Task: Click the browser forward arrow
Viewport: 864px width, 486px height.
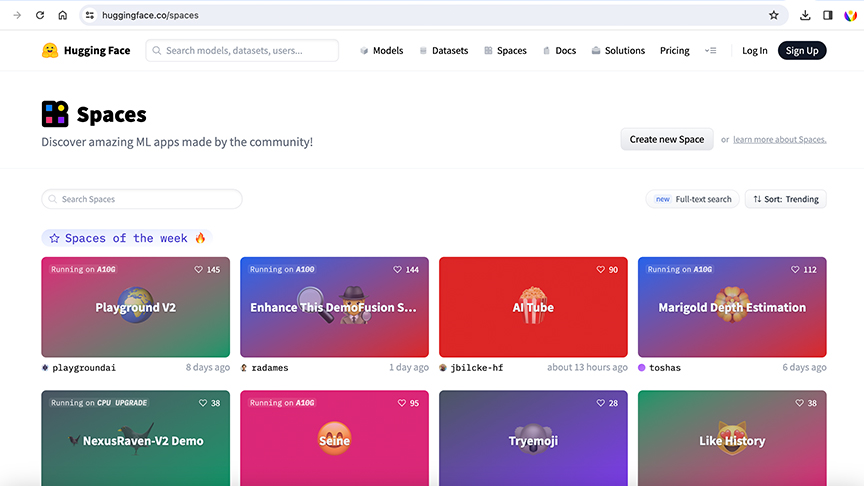Action: click(x=17, y=15)
